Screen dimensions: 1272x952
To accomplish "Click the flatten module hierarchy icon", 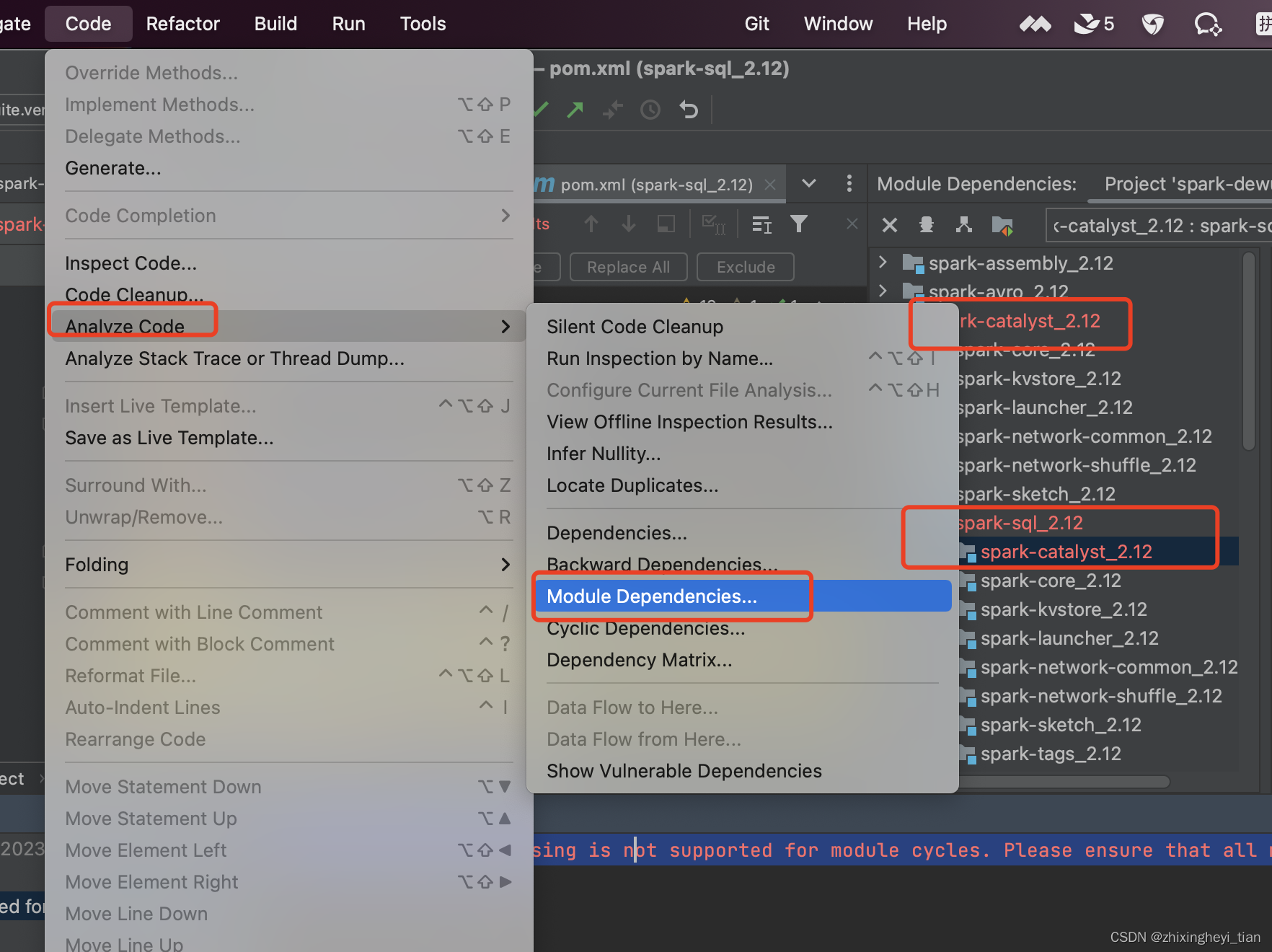I will (x=964, y=225).
